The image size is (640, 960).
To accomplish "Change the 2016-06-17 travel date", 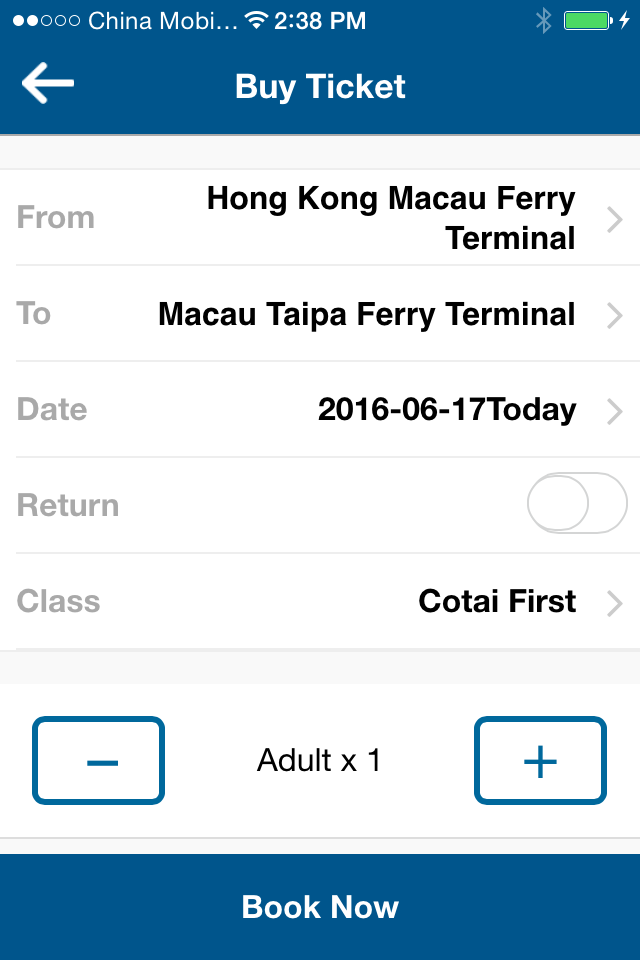I will click(446, 409).
